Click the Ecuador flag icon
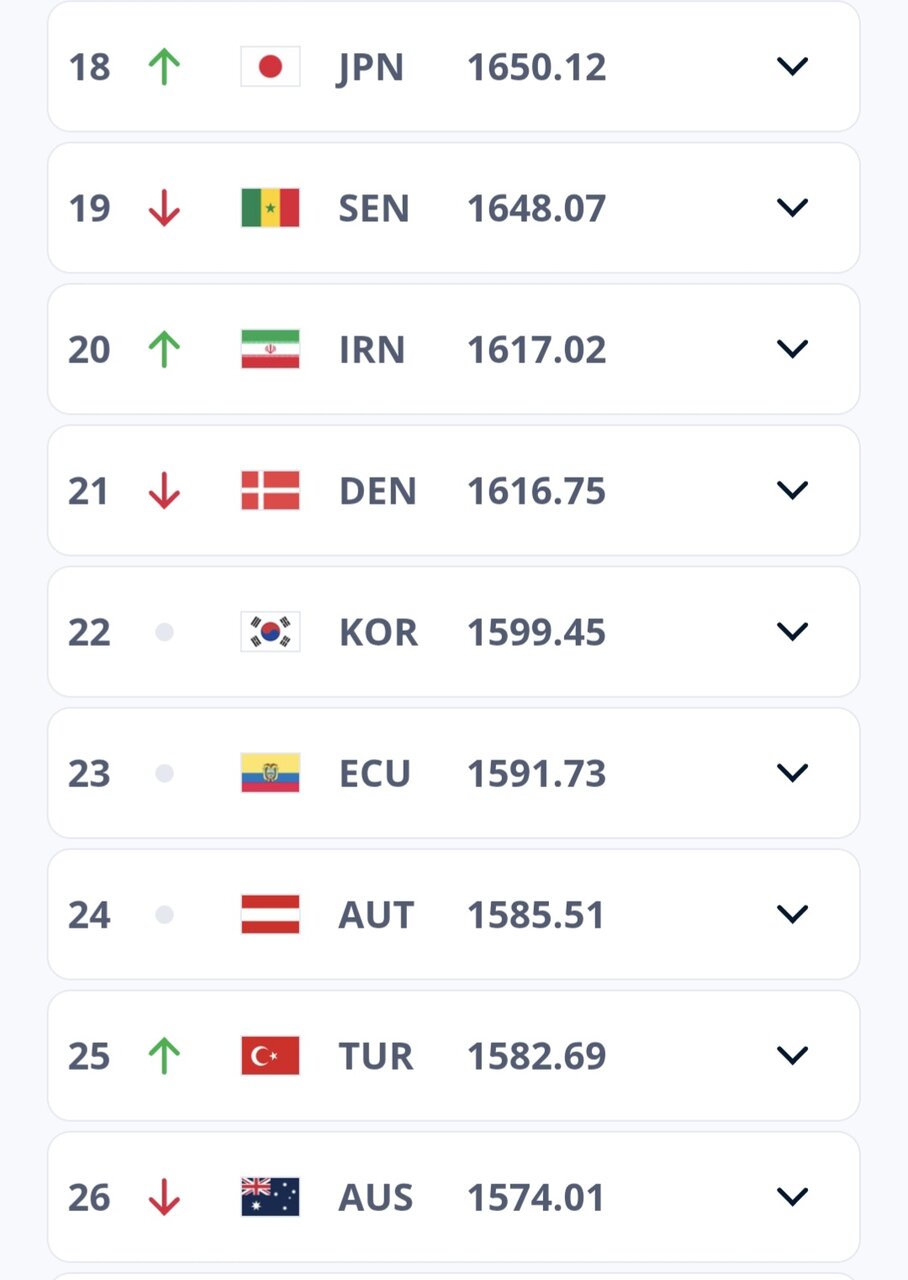This screenshot has height=1280, width=908. pyautogui.click(x=268, y=772)
